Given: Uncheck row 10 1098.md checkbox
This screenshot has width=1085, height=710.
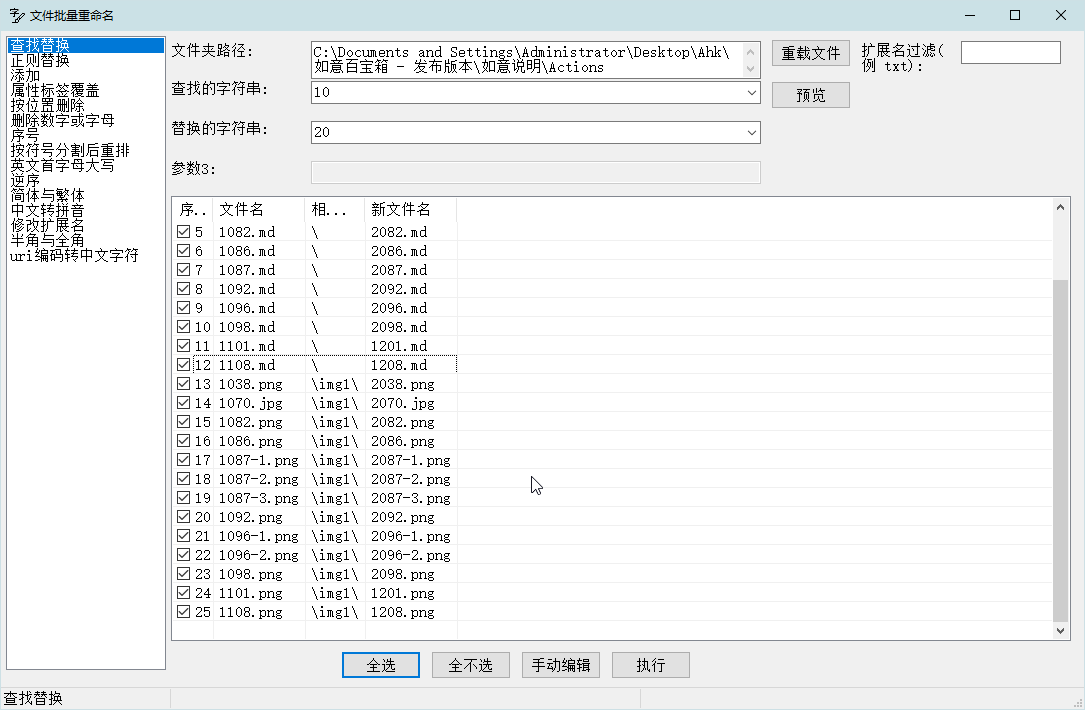Looking at the screenshot, I should pos(183,327).
